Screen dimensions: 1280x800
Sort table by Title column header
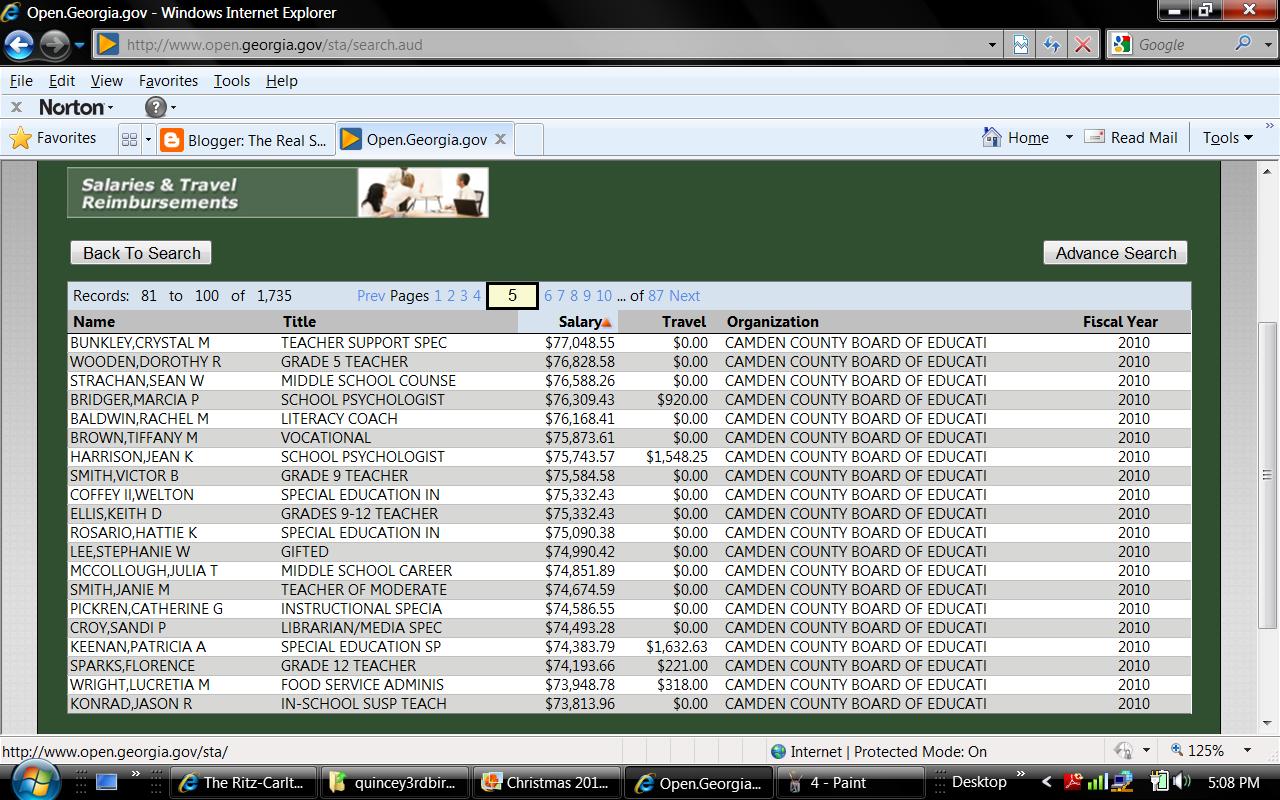coord(299,322)
